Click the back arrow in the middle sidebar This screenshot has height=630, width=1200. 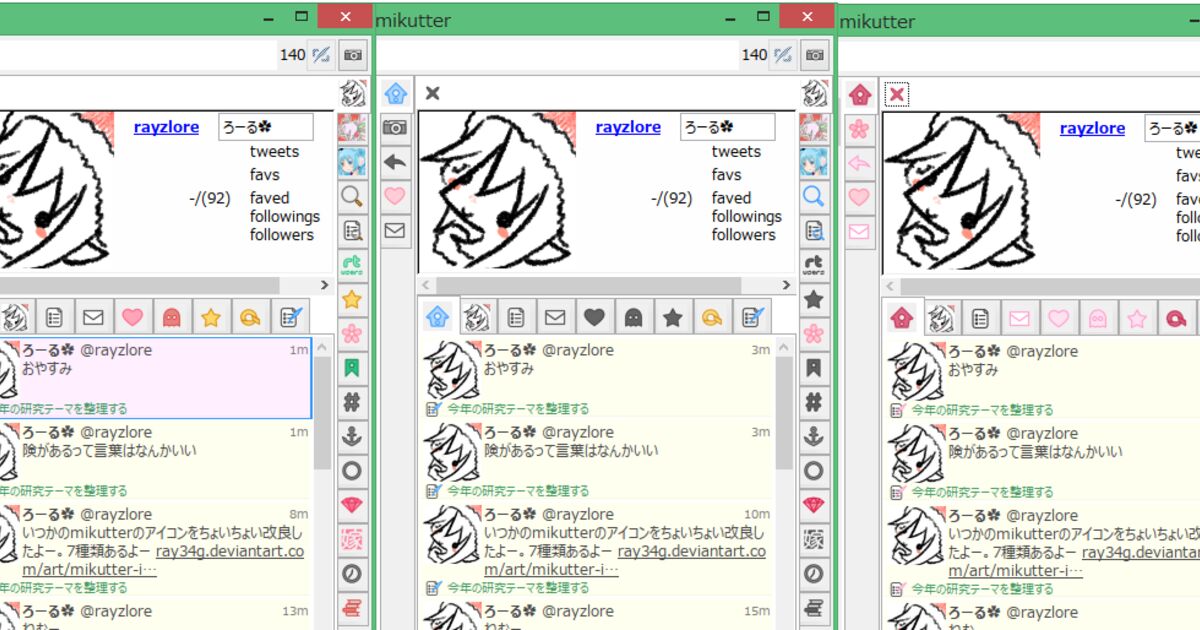pyautogui.click(x=395, y=162)
